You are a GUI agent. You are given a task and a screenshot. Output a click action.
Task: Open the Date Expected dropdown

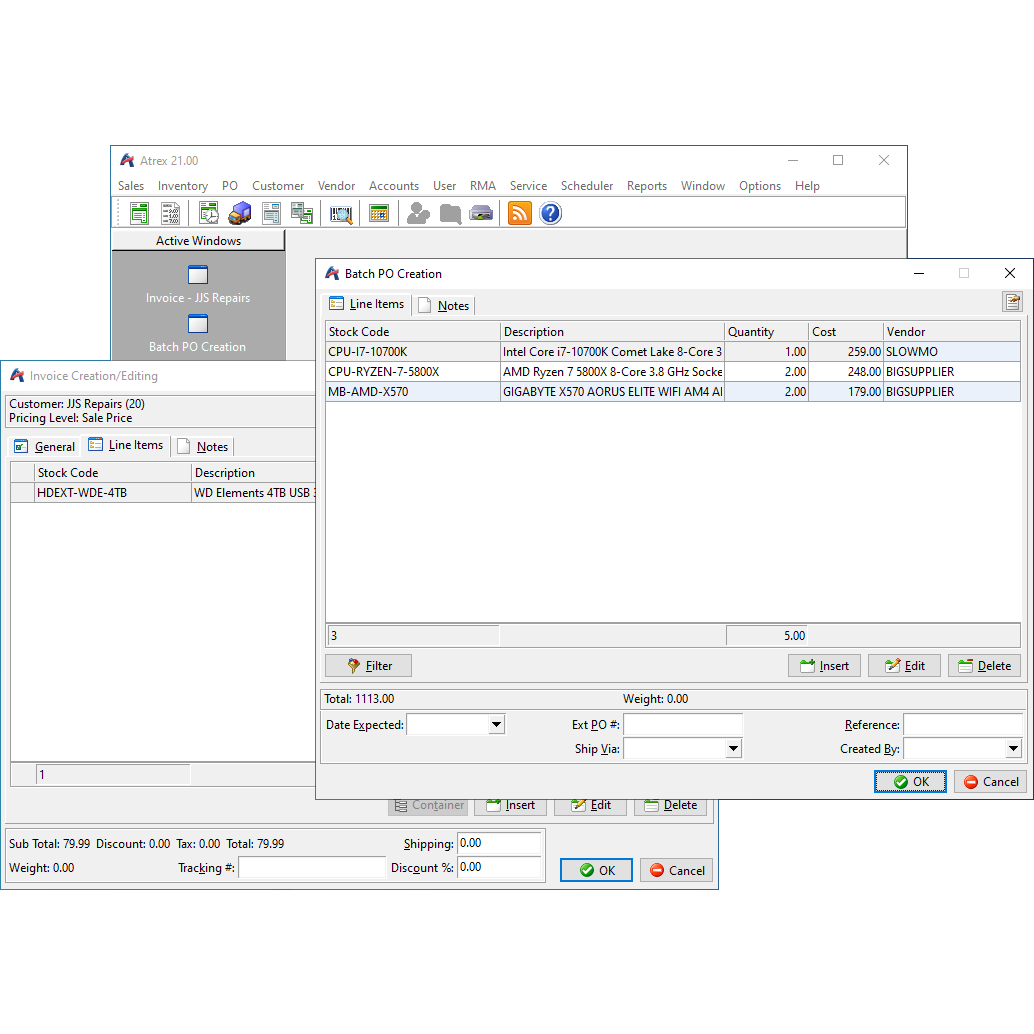coord(497,725)
